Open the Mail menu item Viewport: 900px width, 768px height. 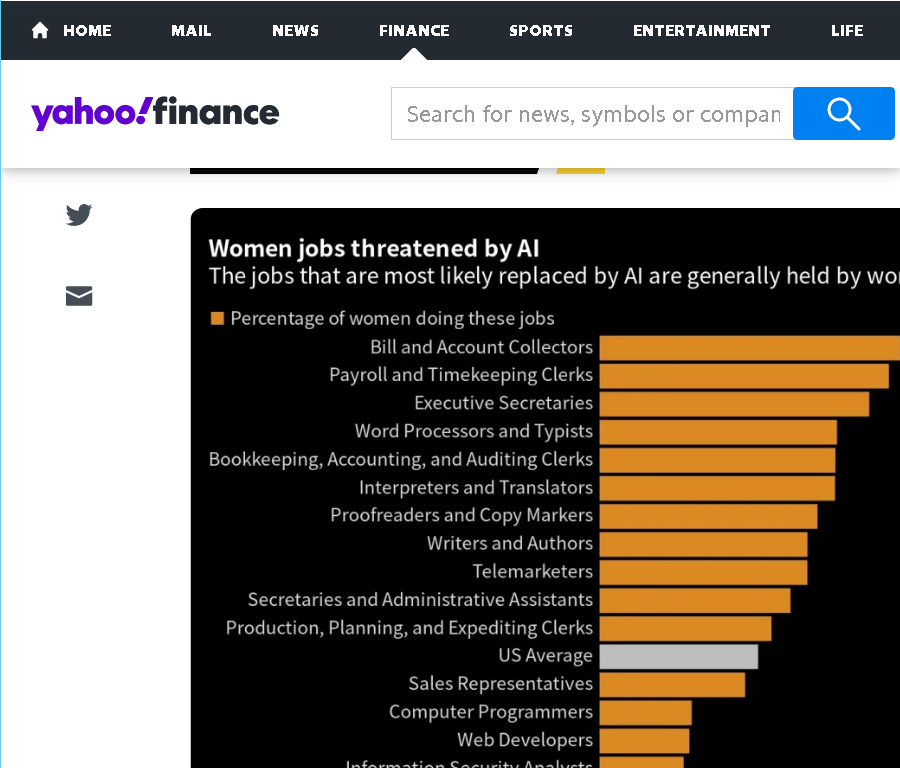[x=191, y=30]
